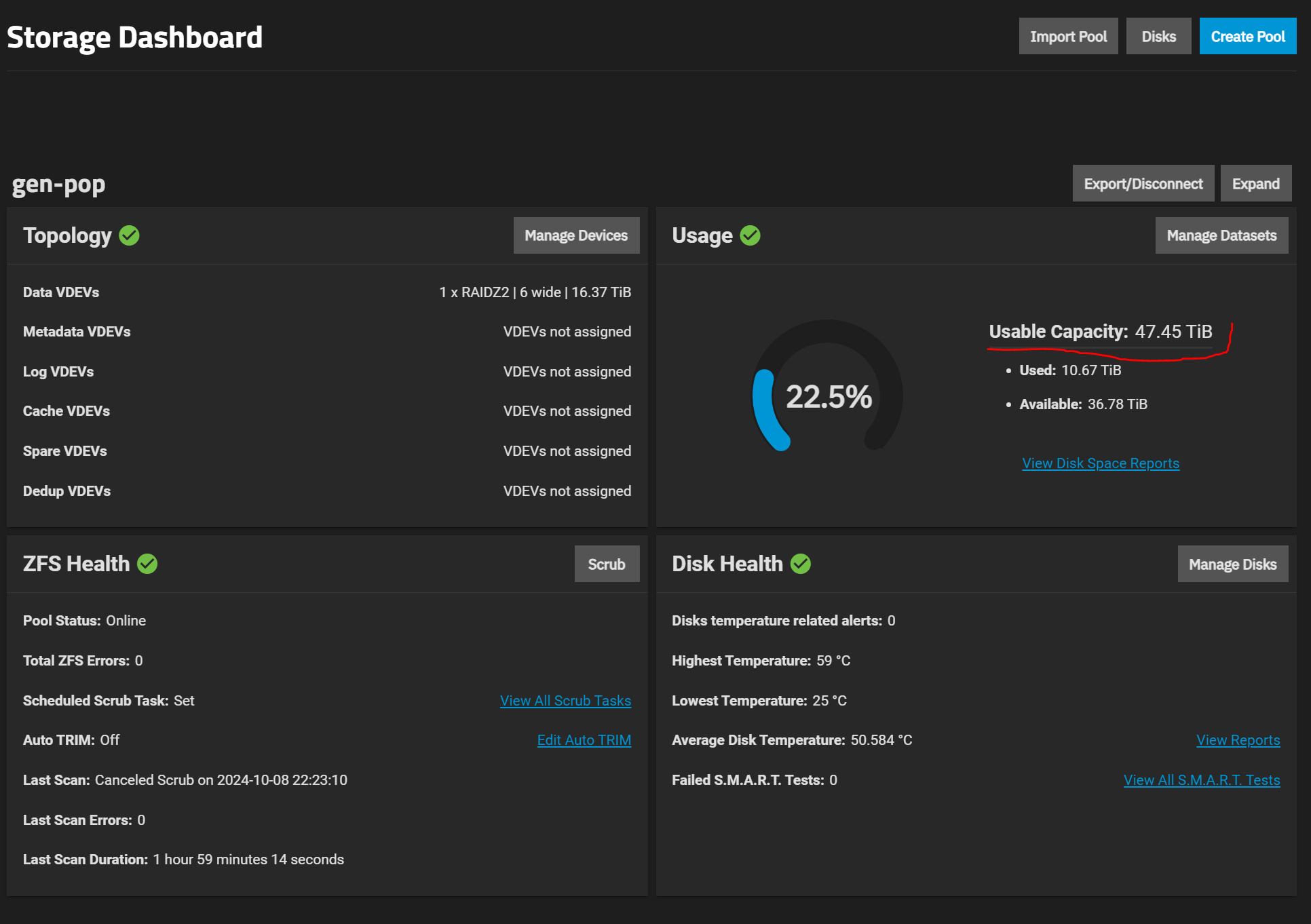1311x924 pixels.
Task: Open View All S.M.A.R.T. Tests link
Action: (x=1202, y=780)
